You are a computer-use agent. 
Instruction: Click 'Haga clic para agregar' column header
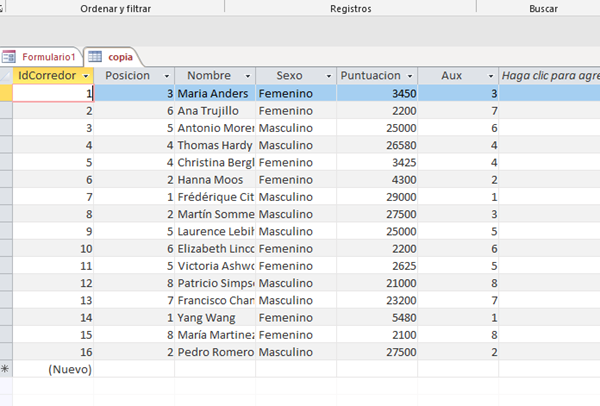click(x=549, y=76)
